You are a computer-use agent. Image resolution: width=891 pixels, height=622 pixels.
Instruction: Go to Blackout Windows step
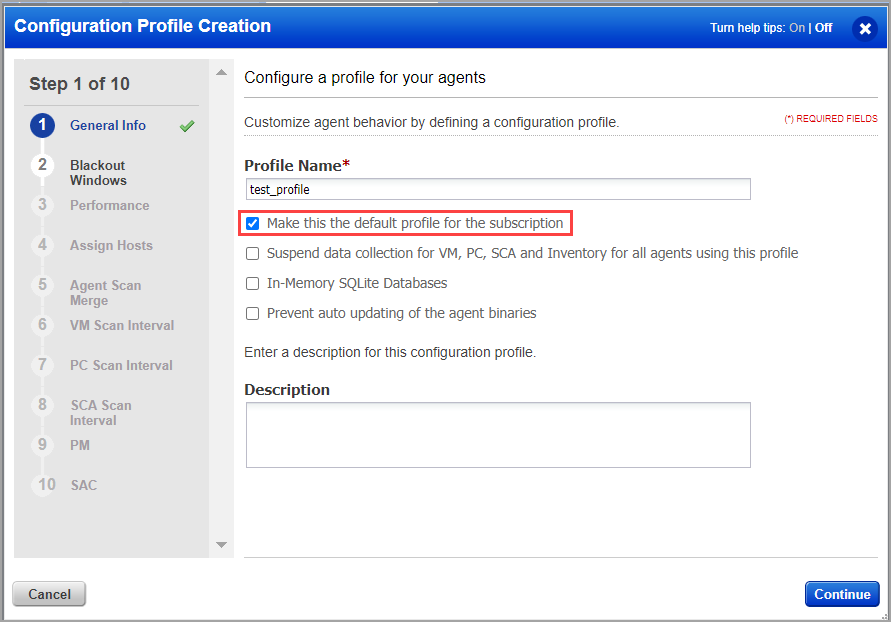click(x=98, y=172)
